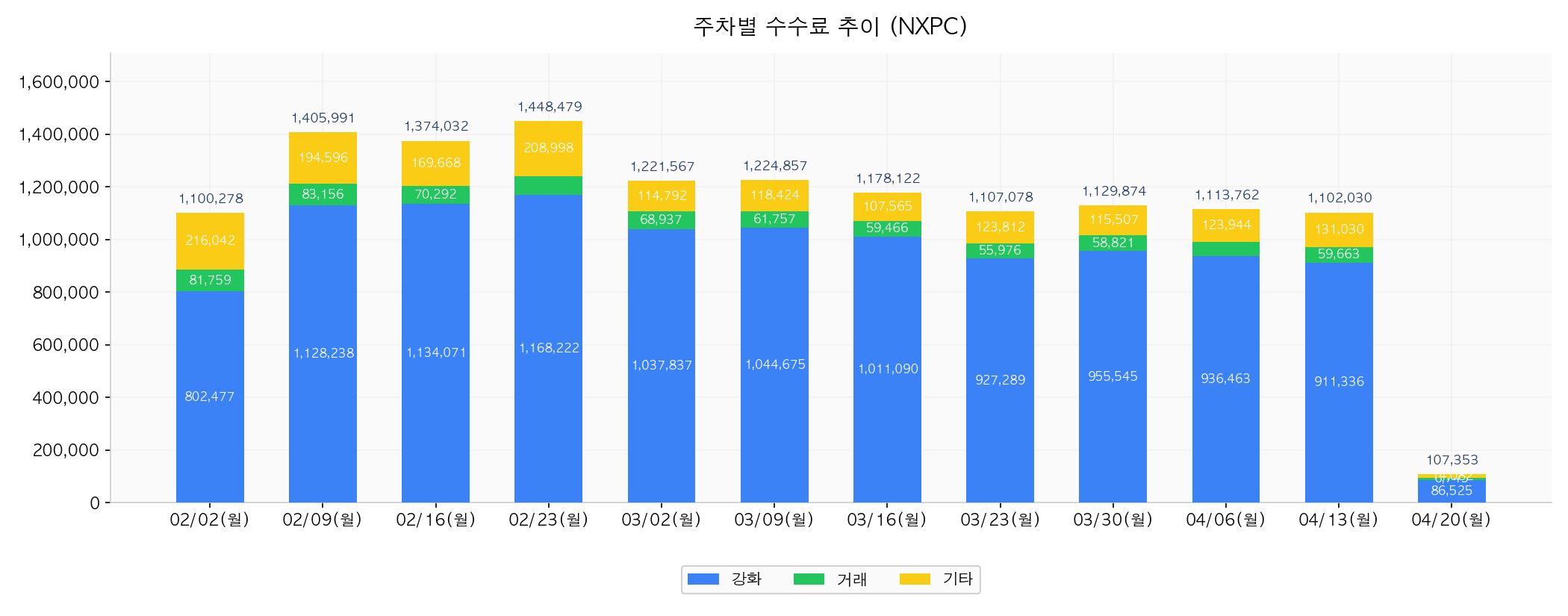This screenshot has width=1568, height=616.
Task: Click the 1,221,567 total label
Action: (662, 167)
